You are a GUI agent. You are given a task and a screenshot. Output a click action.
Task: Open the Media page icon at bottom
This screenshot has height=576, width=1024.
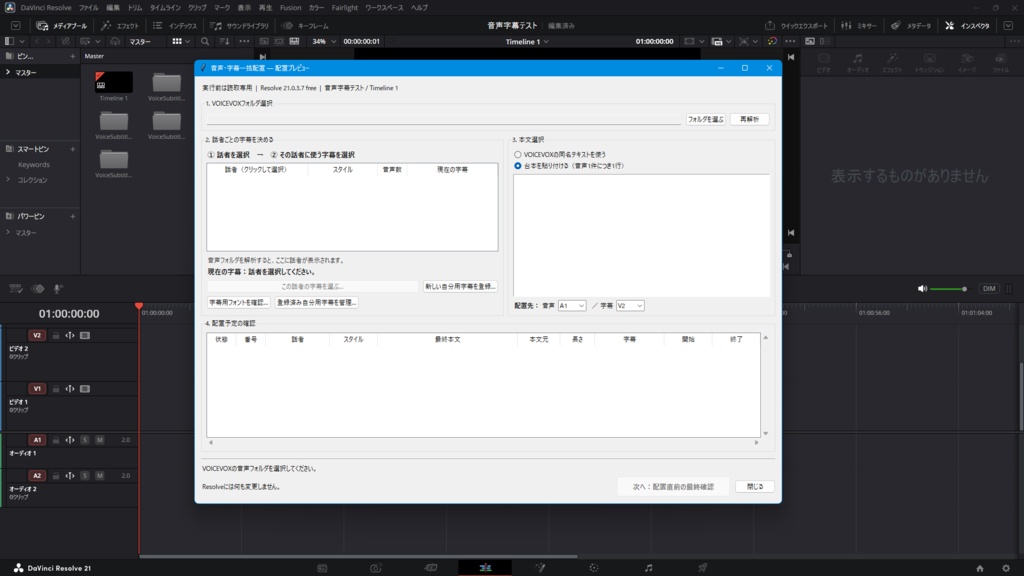(322, 568)
